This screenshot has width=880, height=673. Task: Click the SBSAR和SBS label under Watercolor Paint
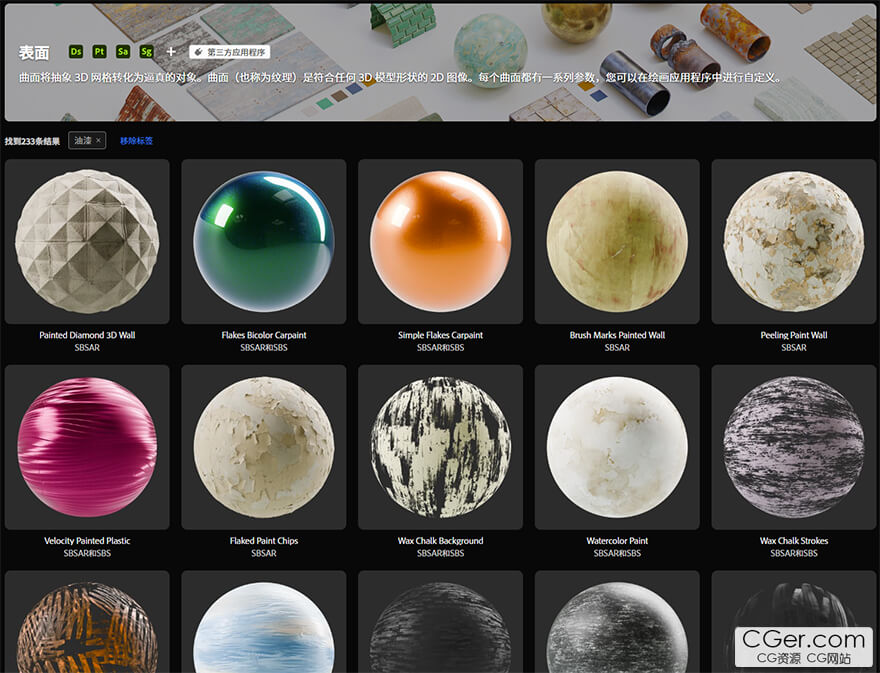[x=617, y=553]
